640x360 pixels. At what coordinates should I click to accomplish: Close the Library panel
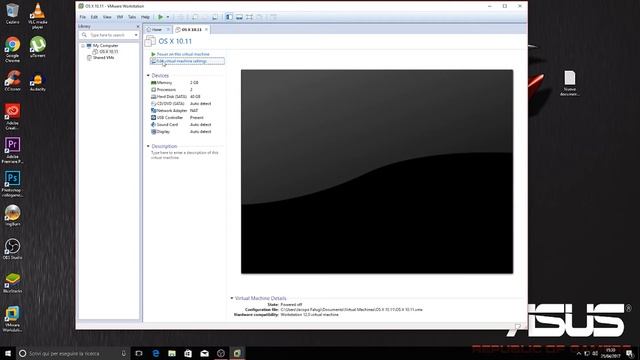click(x=138, y=26)
